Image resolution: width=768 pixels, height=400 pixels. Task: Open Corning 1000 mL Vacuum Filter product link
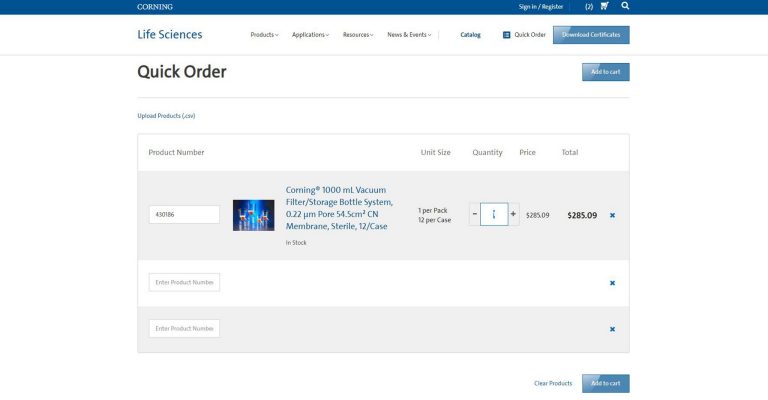(339, 208)
